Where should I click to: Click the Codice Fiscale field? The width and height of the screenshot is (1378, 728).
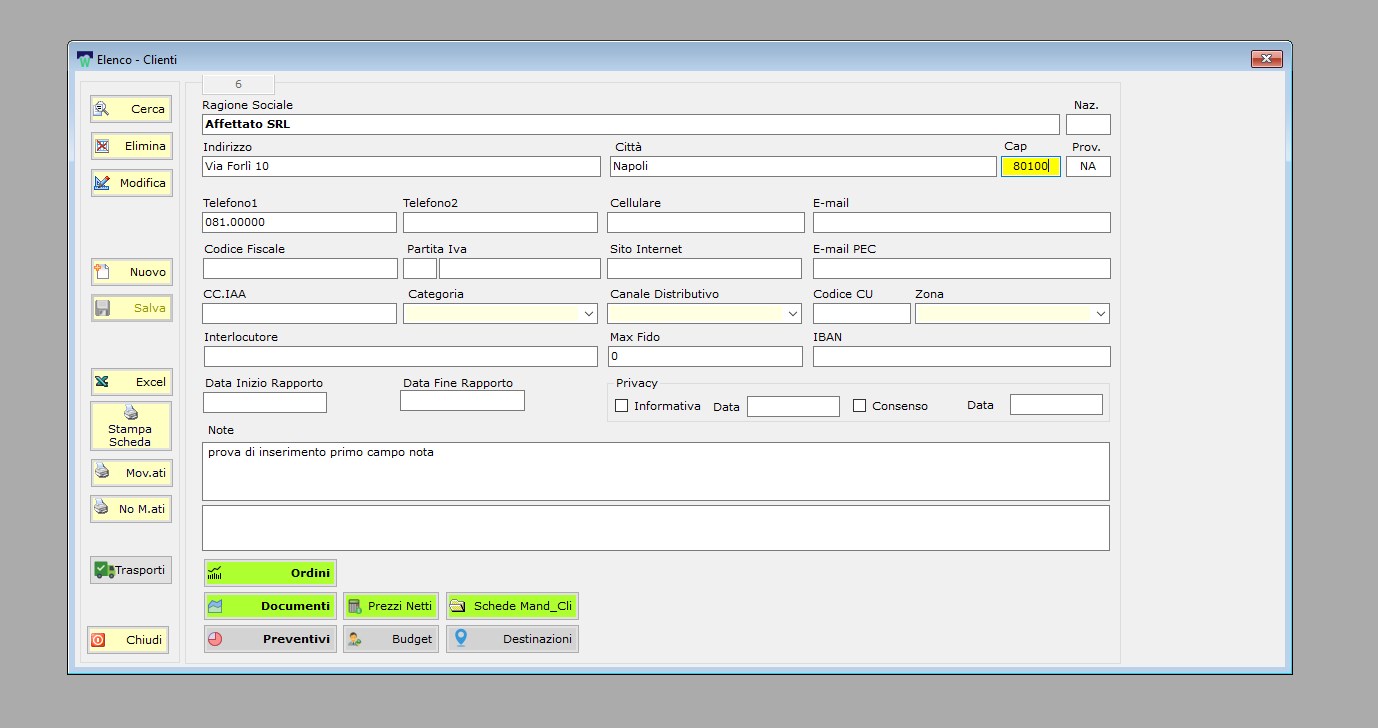point(300,268)
